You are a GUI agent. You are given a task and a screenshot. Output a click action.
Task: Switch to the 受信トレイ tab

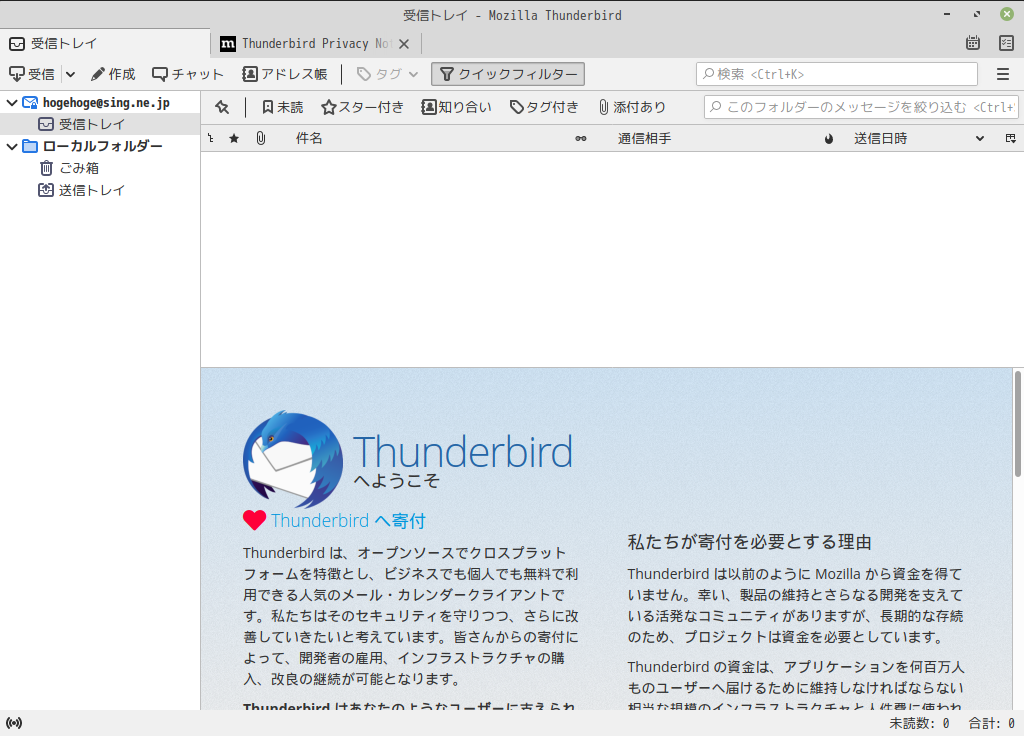(105, 44)
